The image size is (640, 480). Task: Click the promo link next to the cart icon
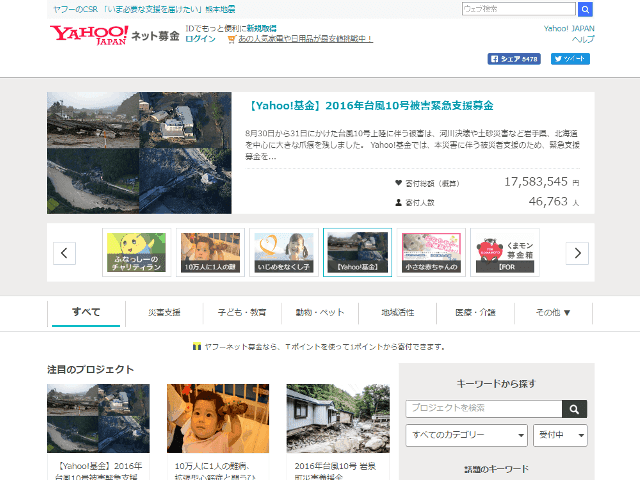pos(305,39)
